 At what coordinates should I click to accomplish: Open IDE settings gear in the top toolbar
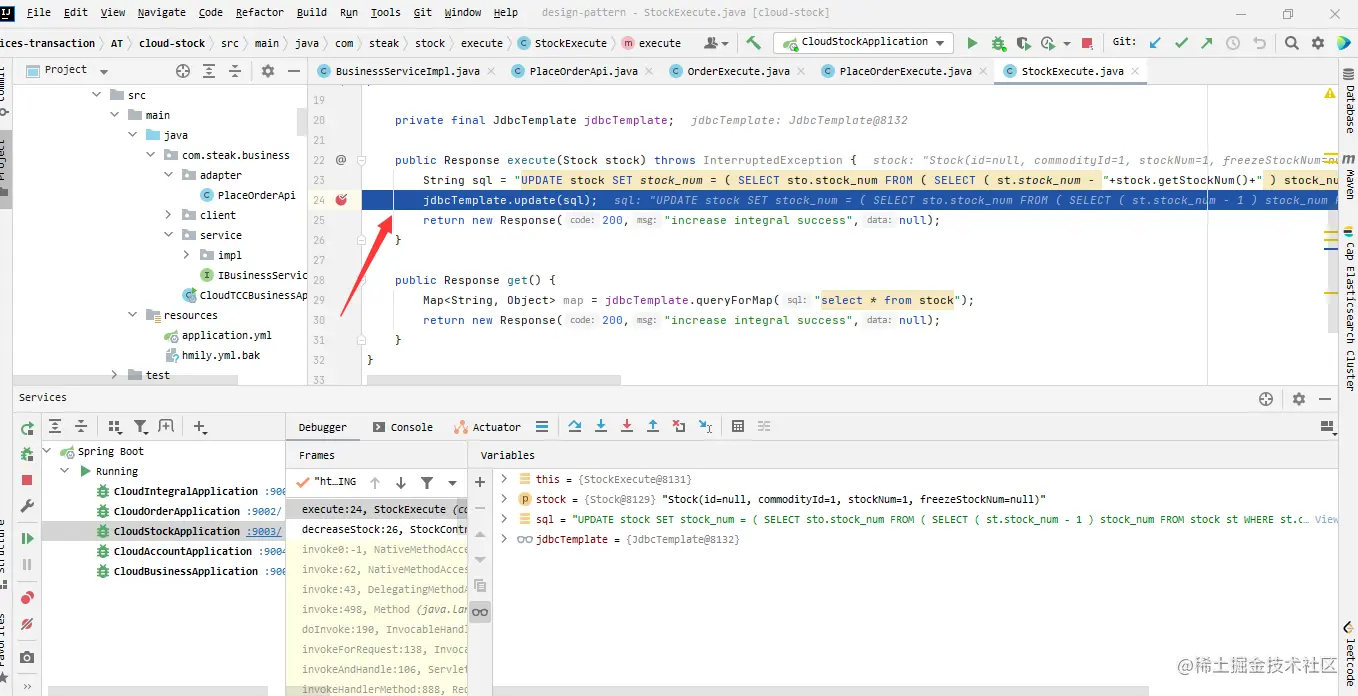(x=1318, y=43)
